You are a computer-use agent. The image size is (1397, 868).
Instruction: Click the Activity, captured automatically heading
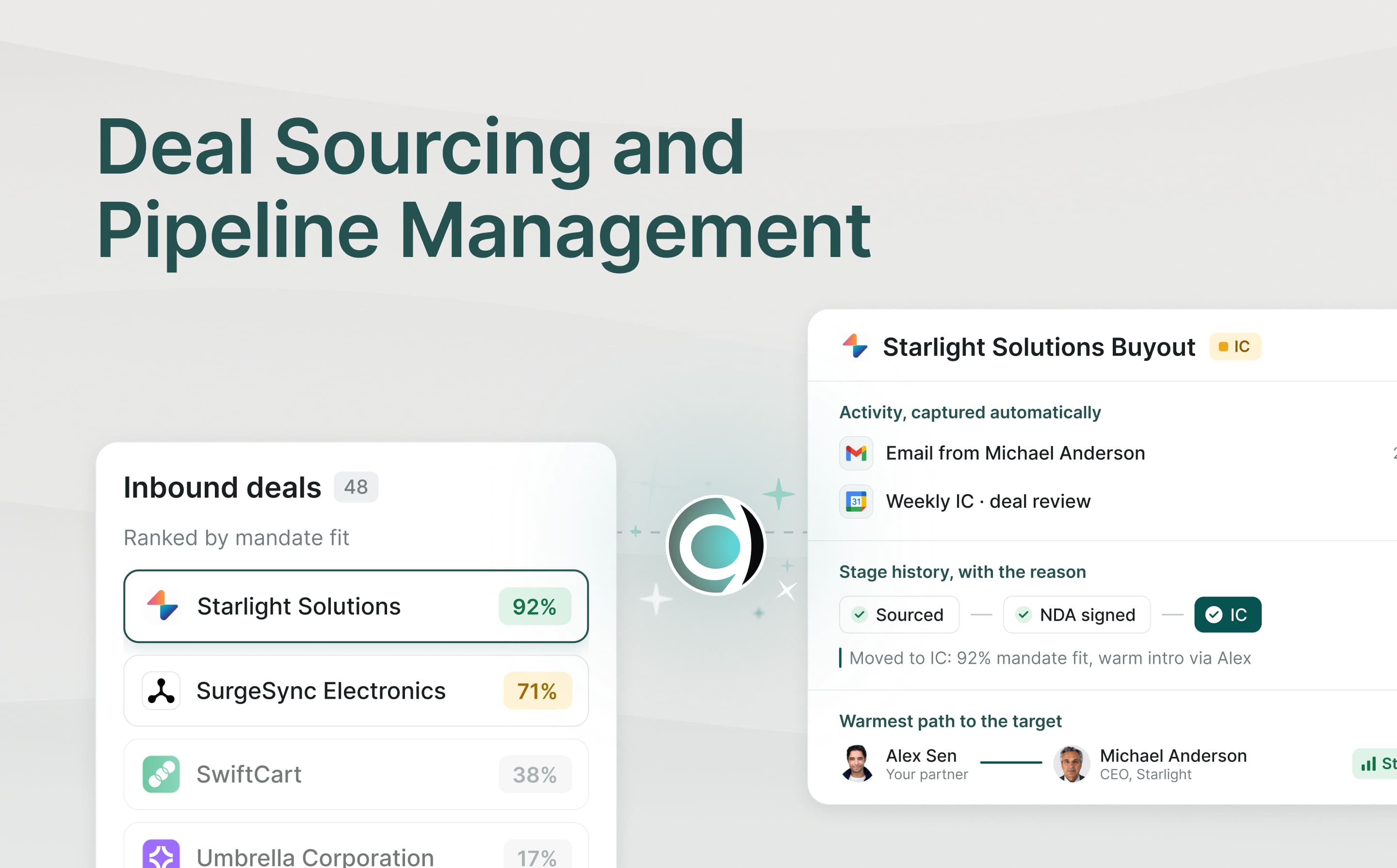(970, 412)
